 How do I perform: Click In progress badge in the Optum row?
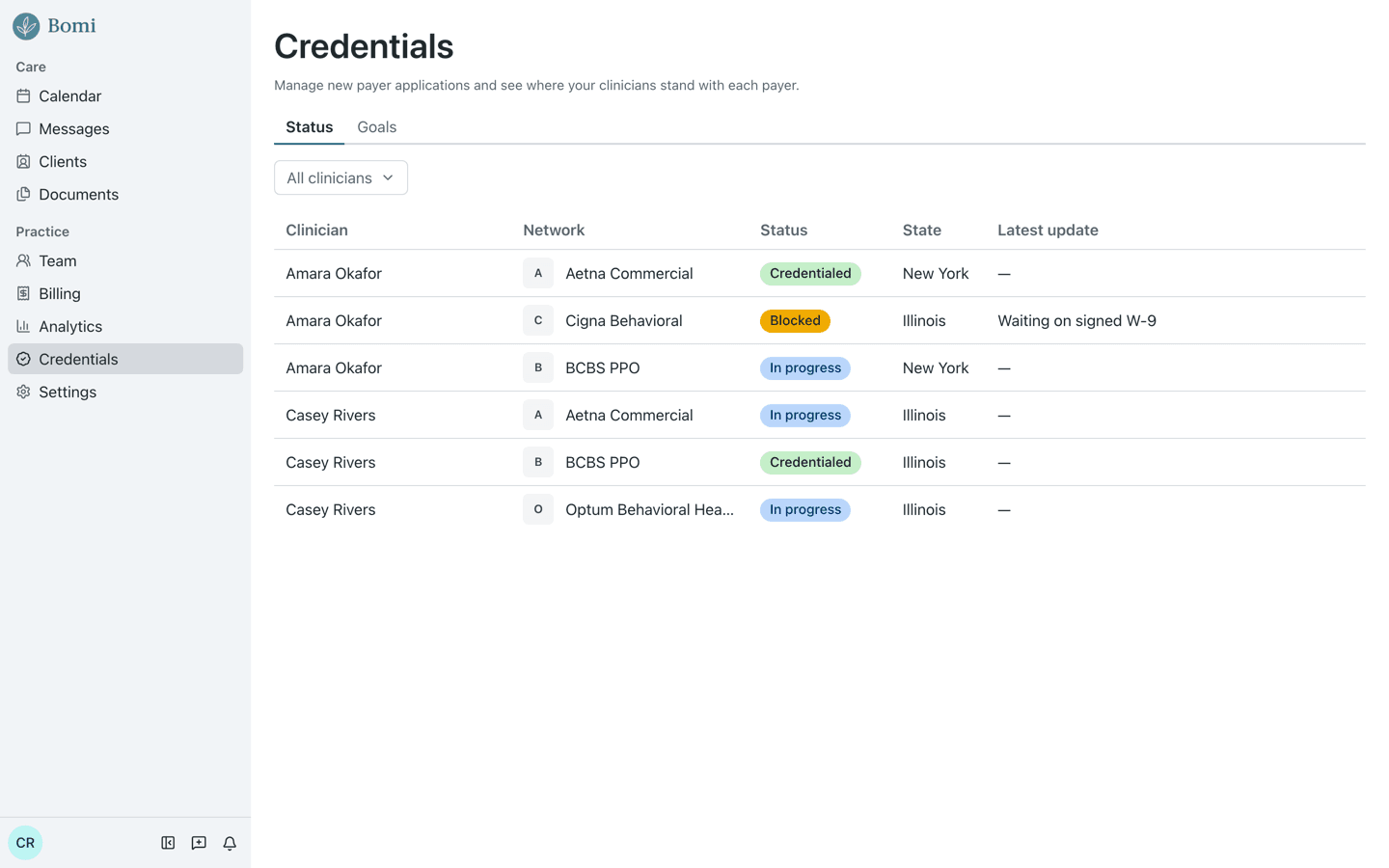coord(805,510)
